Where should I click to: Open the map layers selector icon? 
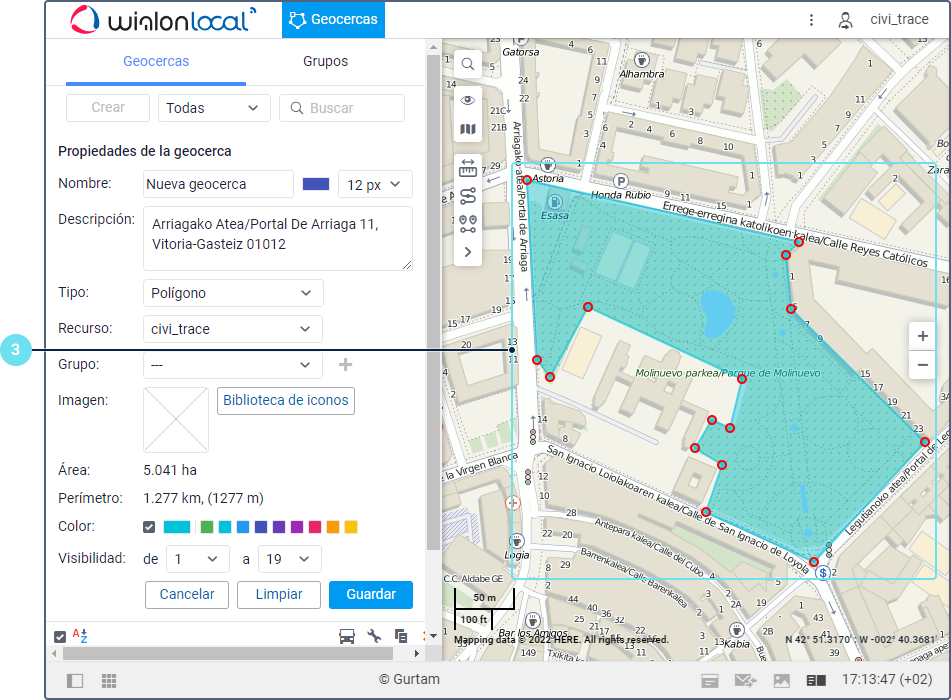tap(468, 130)
